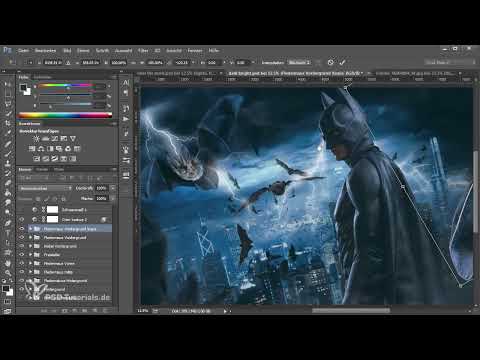Select the Eyedropper tool
The height and width of the screenshot is (360, 480).
(8, 133)
